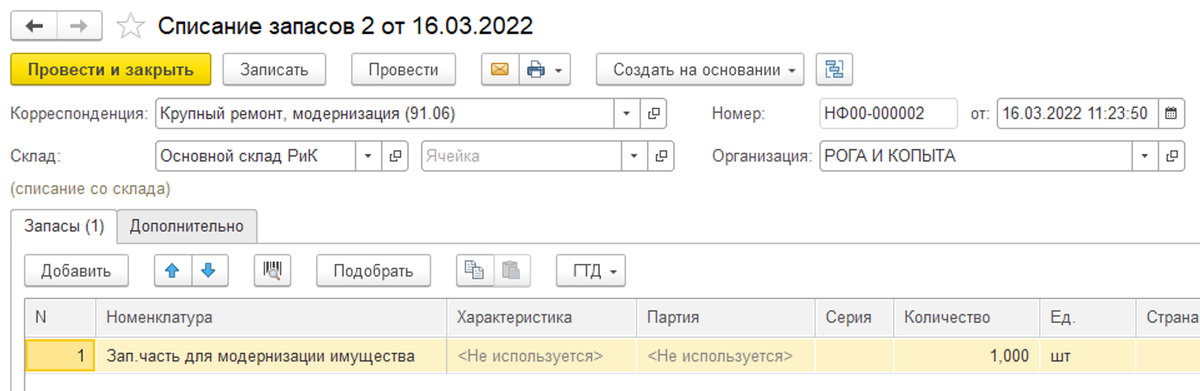Add document to favorites with star icon
The width and height of the screenshot is (1200, 391).
coord(131,26)
